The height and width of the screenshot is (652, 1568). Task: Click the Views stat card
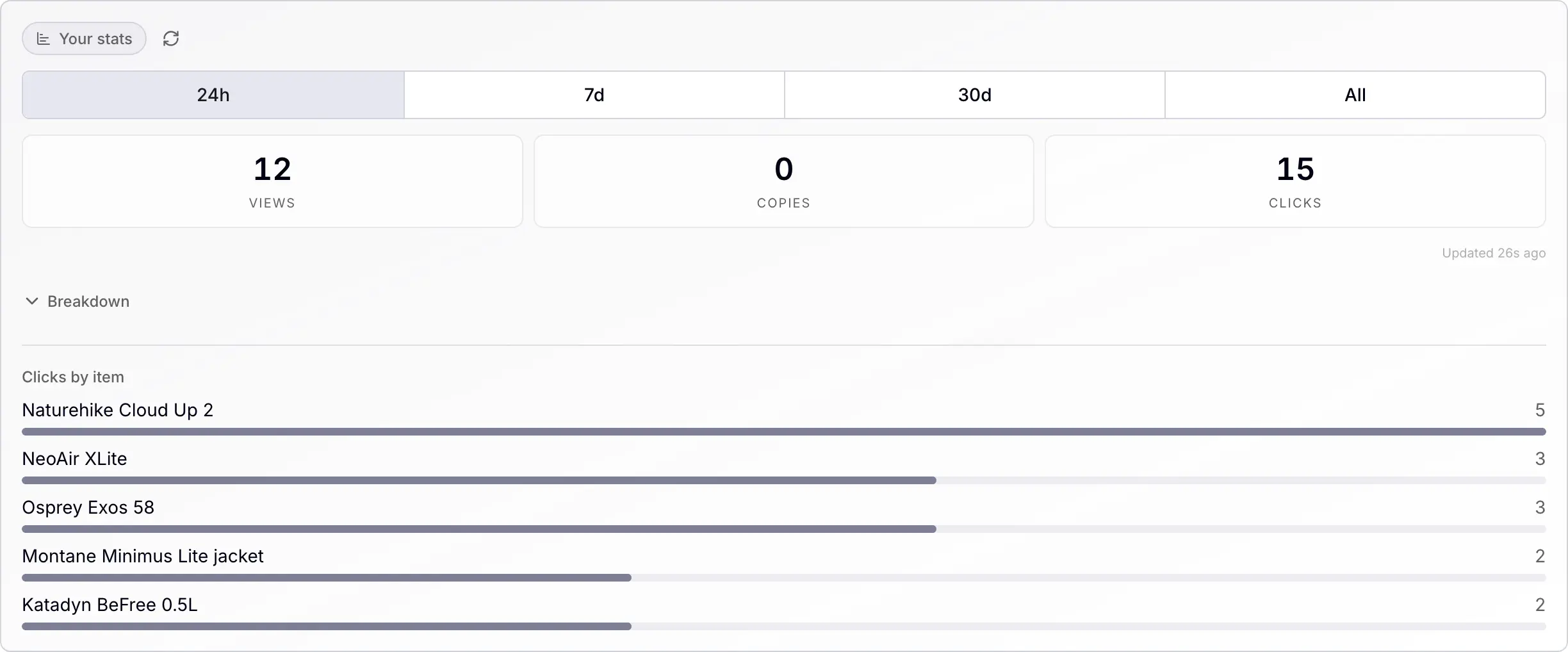coord(272,181)
